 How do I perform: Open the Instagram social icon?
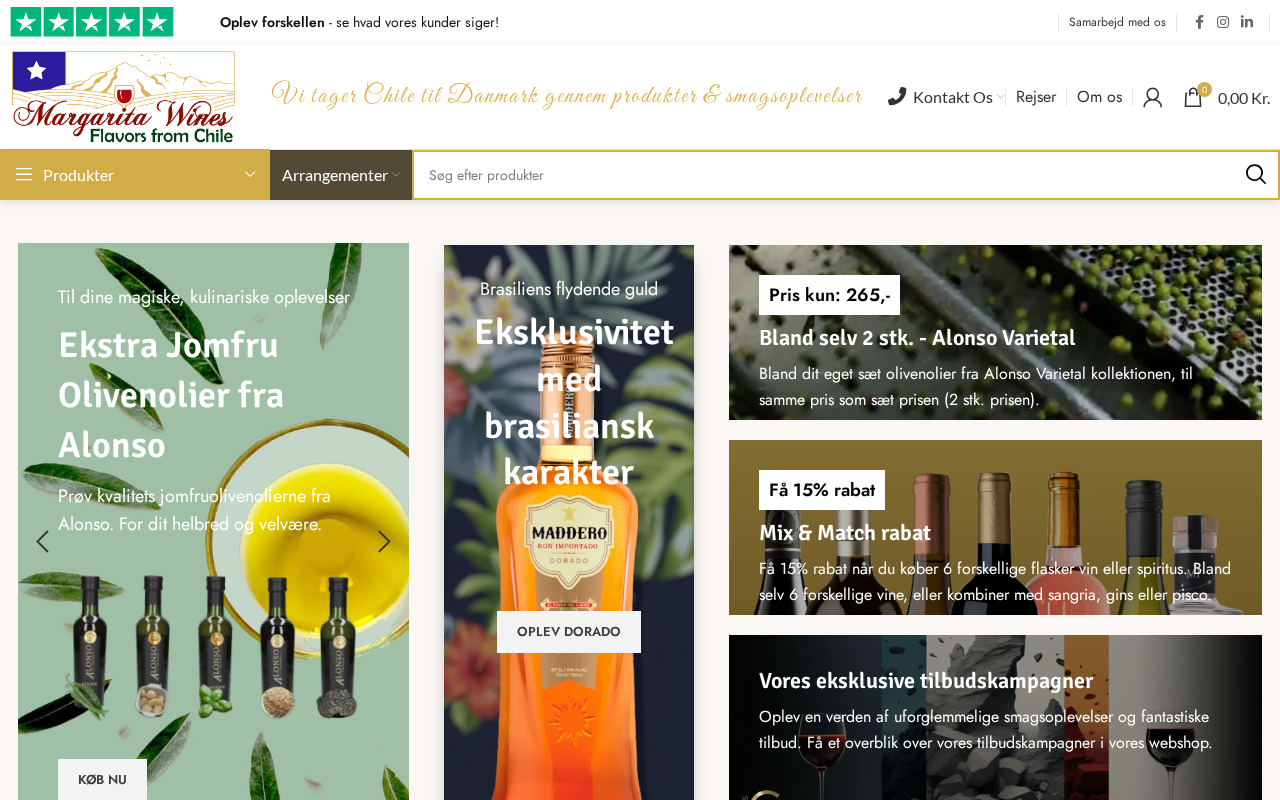1223,22
